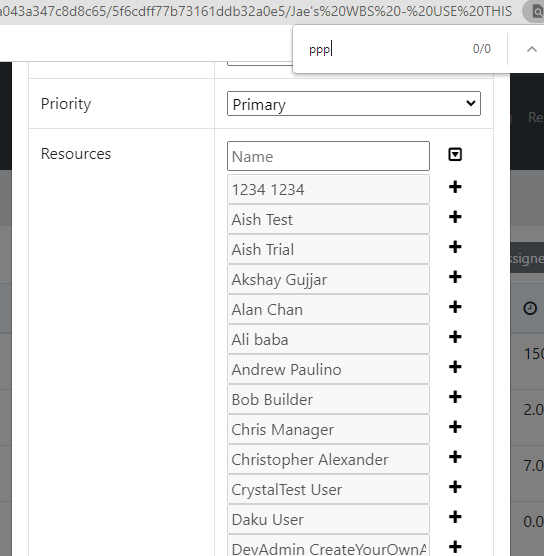Click the find bar text field containing ppp
This screenshot has height=556, width=544.
[x=385, y=49]
